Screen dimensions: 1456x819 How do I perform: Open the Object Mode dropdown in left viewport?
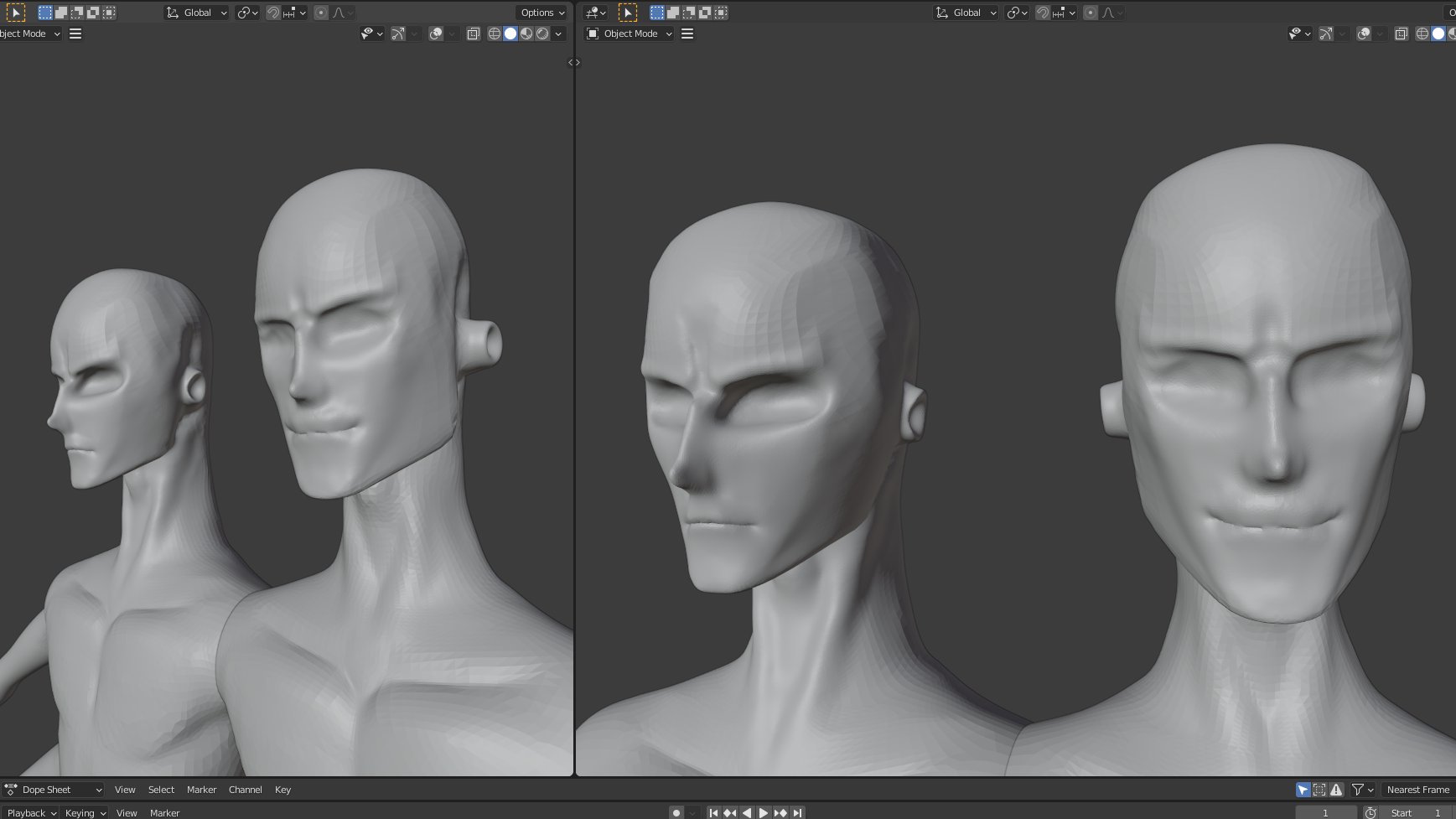(x=30, y=34)
